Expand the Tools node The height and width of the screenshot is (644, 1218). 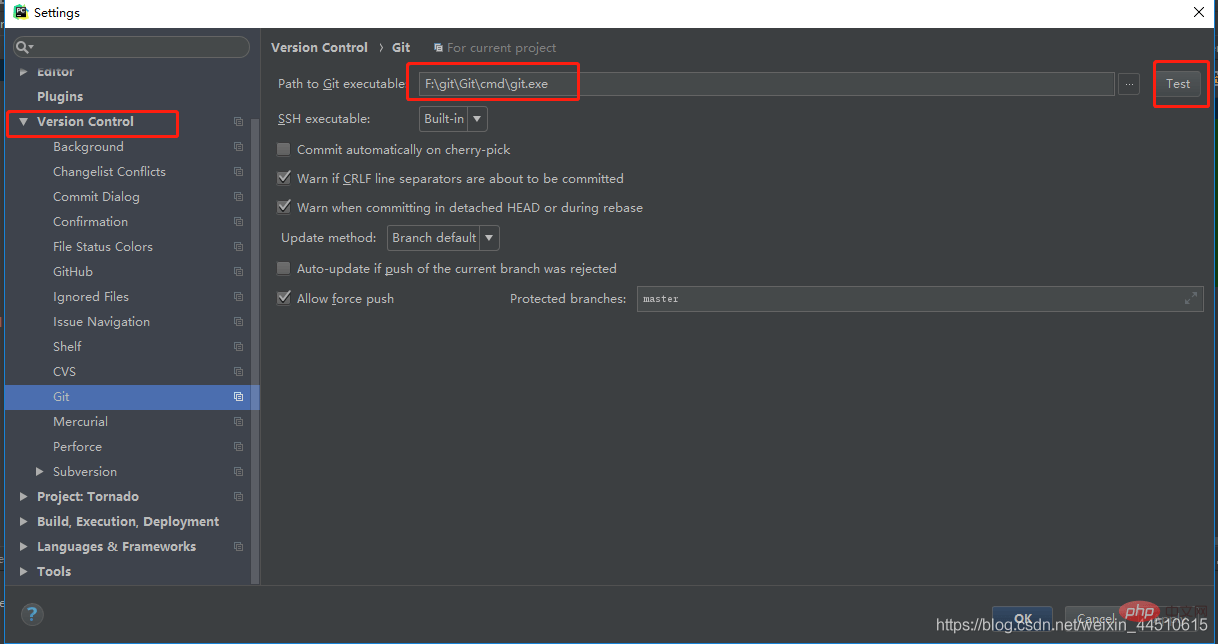pyautogui.click(x=24, y=572)
